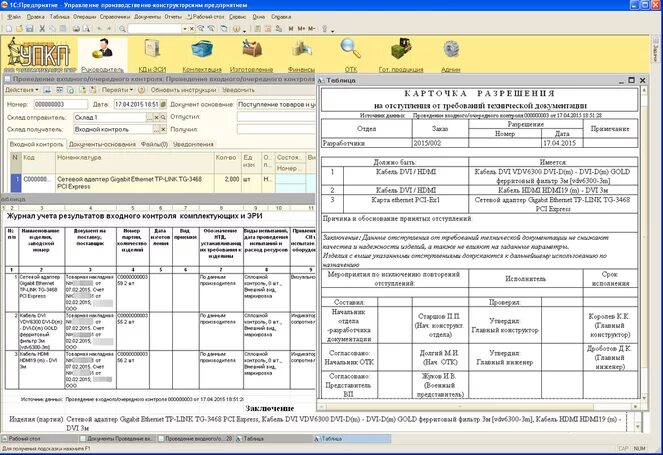Viewport: 663px width, 455px height.
Task: Click right arrow of Таблица horizontal scrollbar
Action: click(x=636, y=406)
